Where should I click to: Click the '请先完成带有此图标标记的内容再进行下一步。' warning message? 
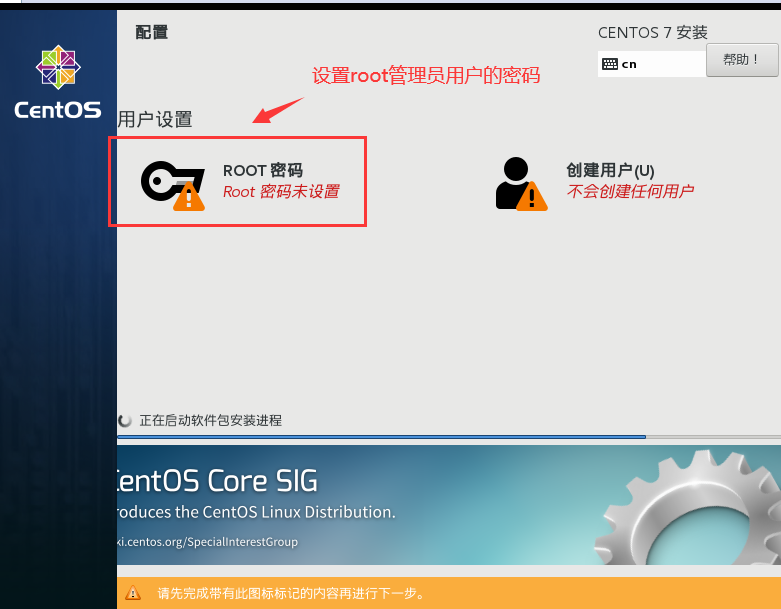(291, 593)
